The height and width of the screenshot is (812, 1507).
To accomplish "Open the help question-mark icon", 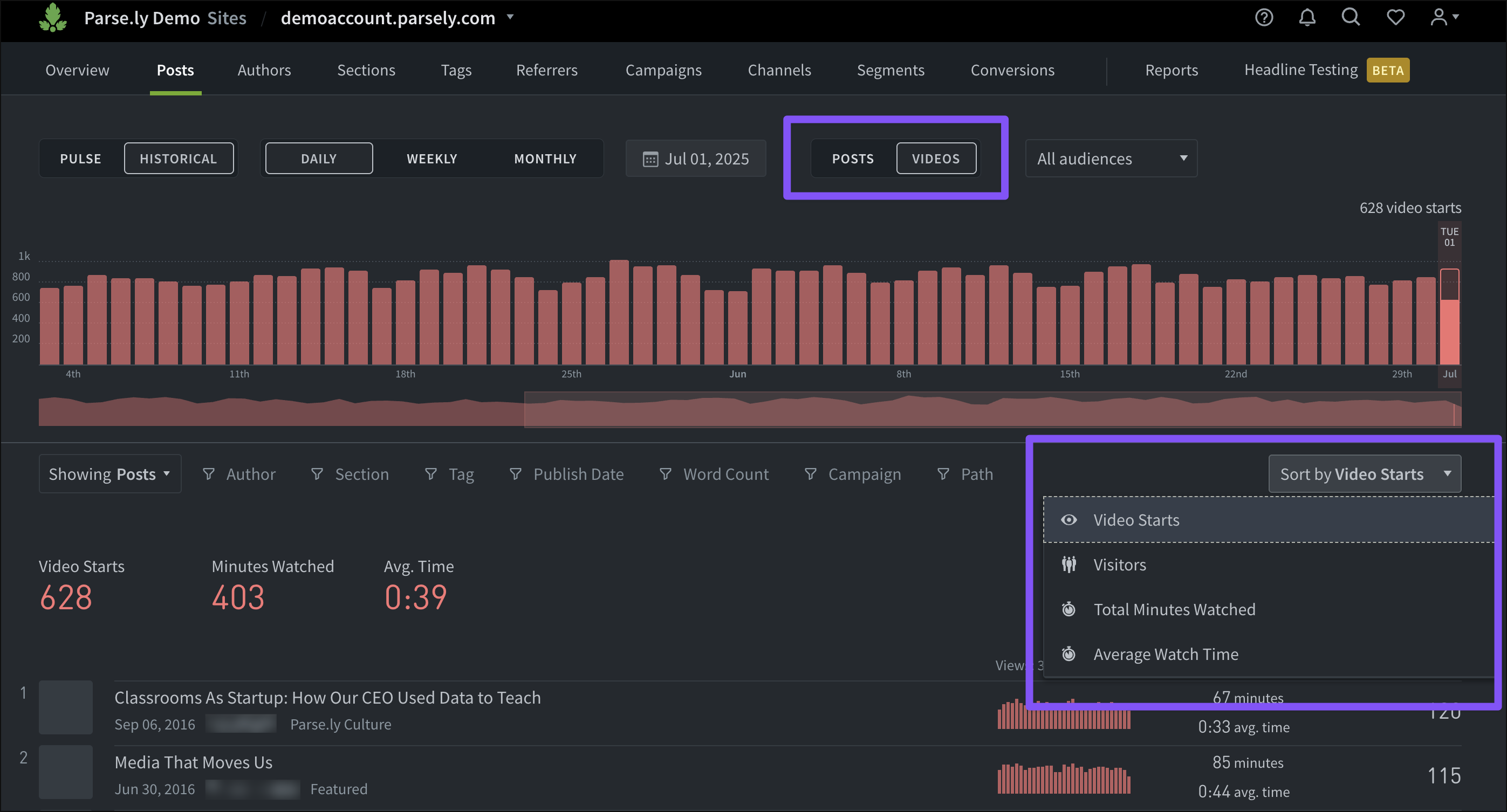I will (x=1264, y=18).
